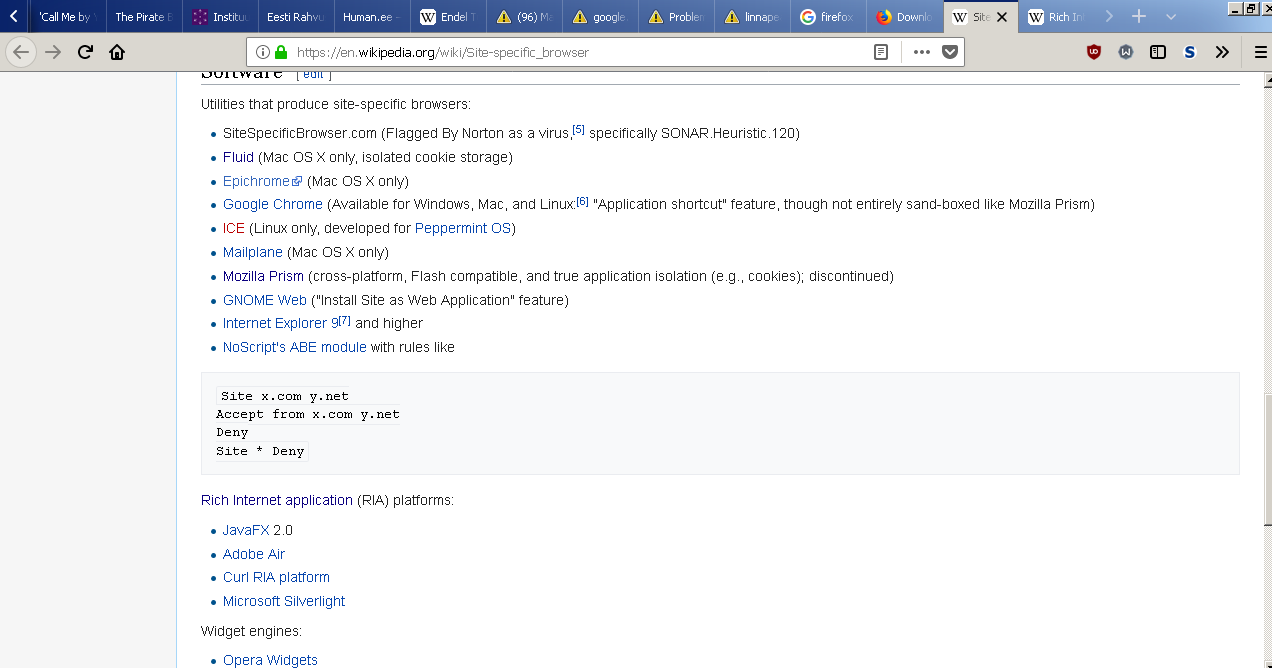
Task: Switch to The Pirate Bay tab
Action: coord(144,17)
